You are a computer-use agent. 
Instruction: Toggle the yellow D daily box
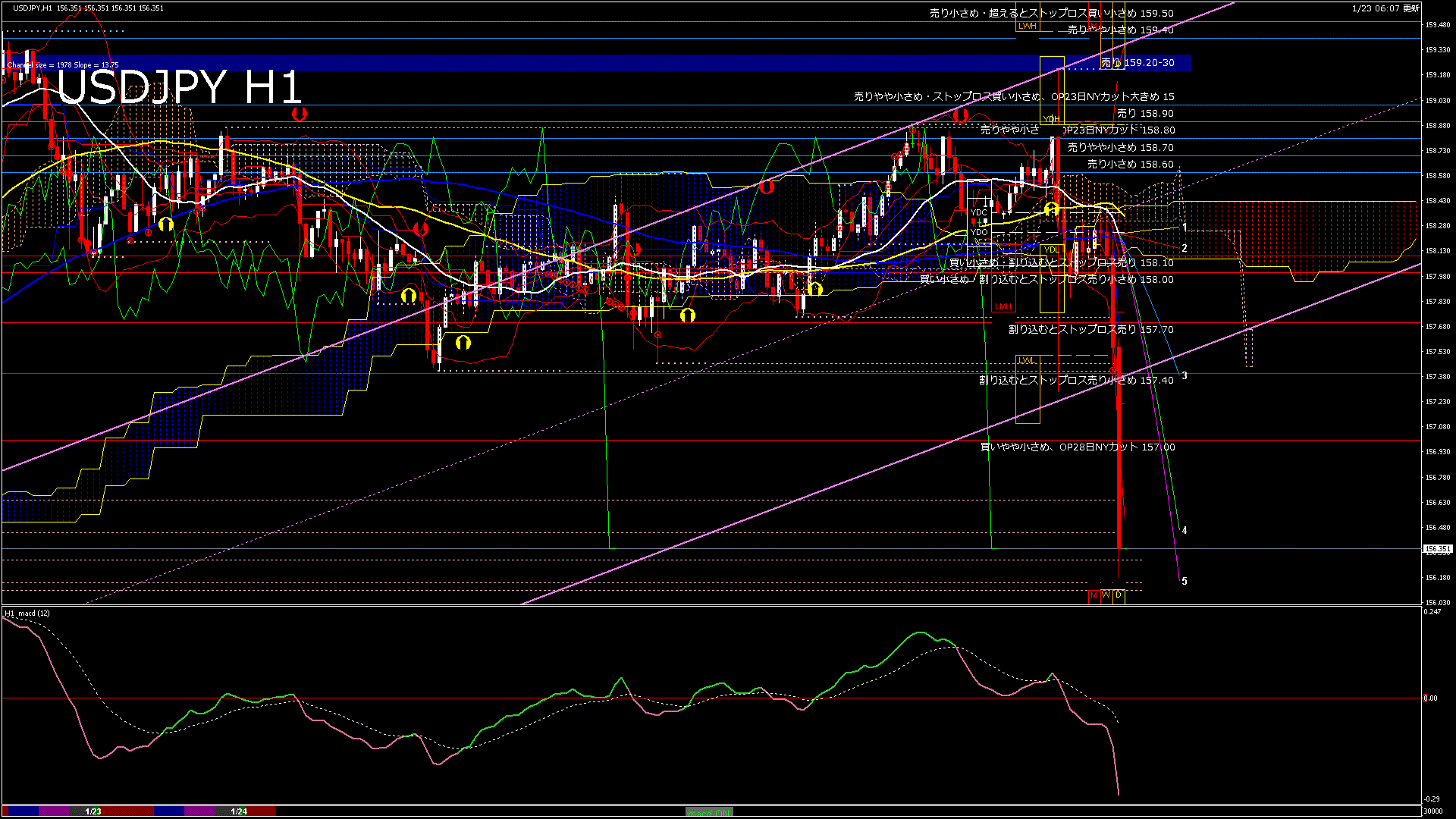[x=1119, y=596]
